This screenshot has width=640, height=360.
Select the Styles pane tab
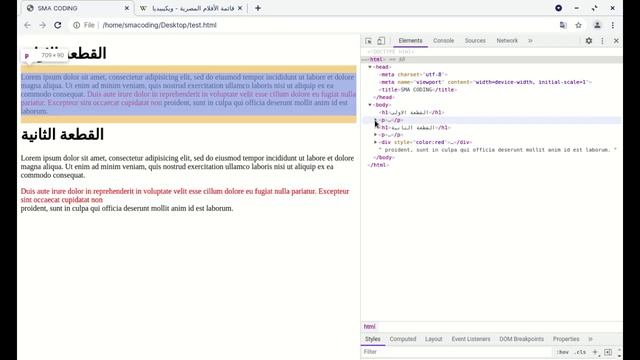372,339
